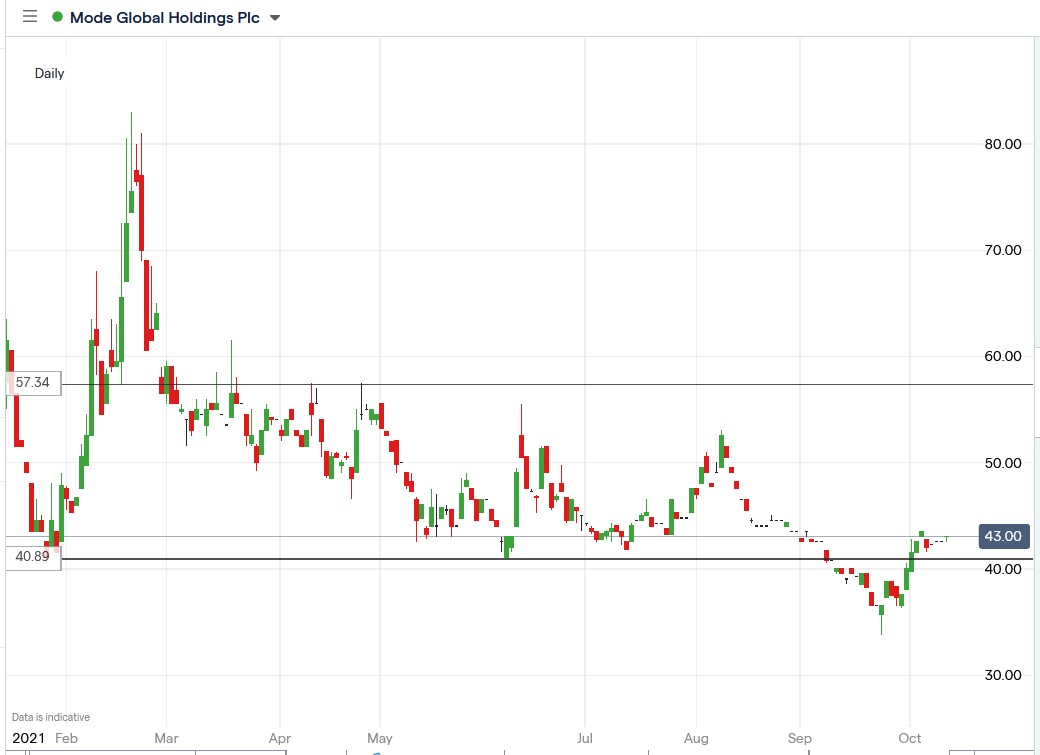Toggle the 57.34 resistance line visibility

500,383
